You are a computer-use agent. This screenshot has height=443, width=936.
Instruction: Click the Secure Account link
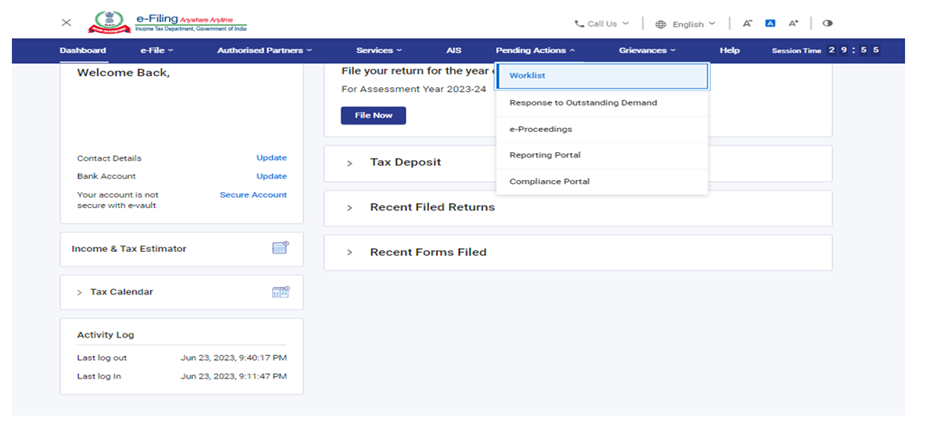(253, 195)
